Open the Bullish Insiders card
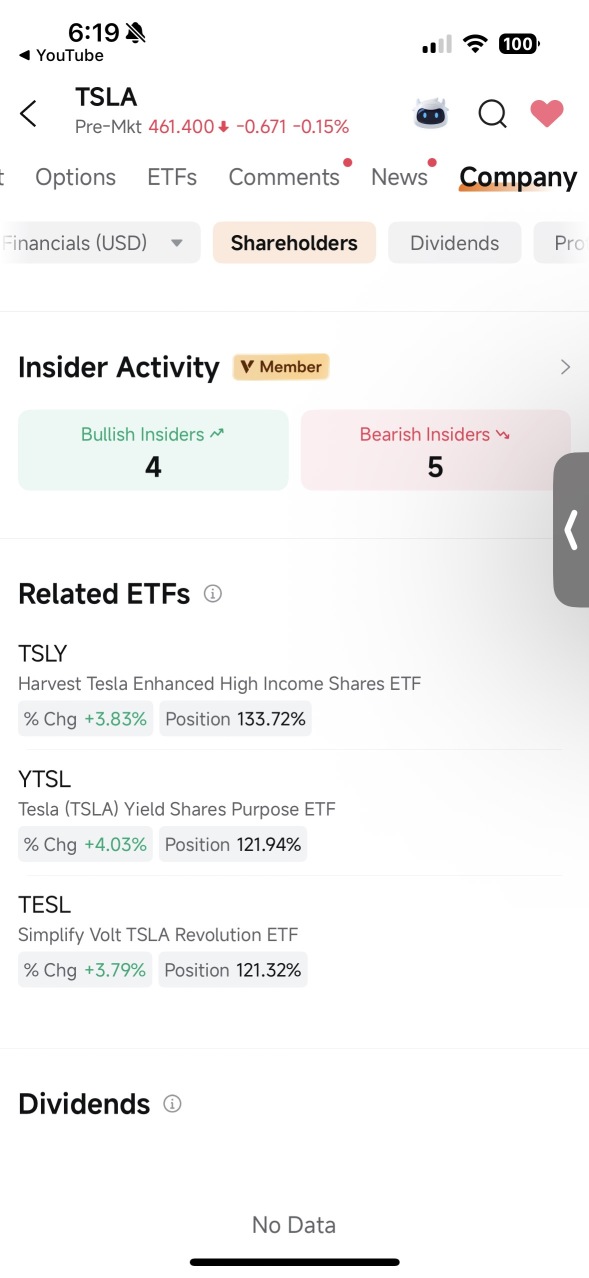Viewport: 589px width, 1278px height. pyautogui.click(x=152, y=450)
